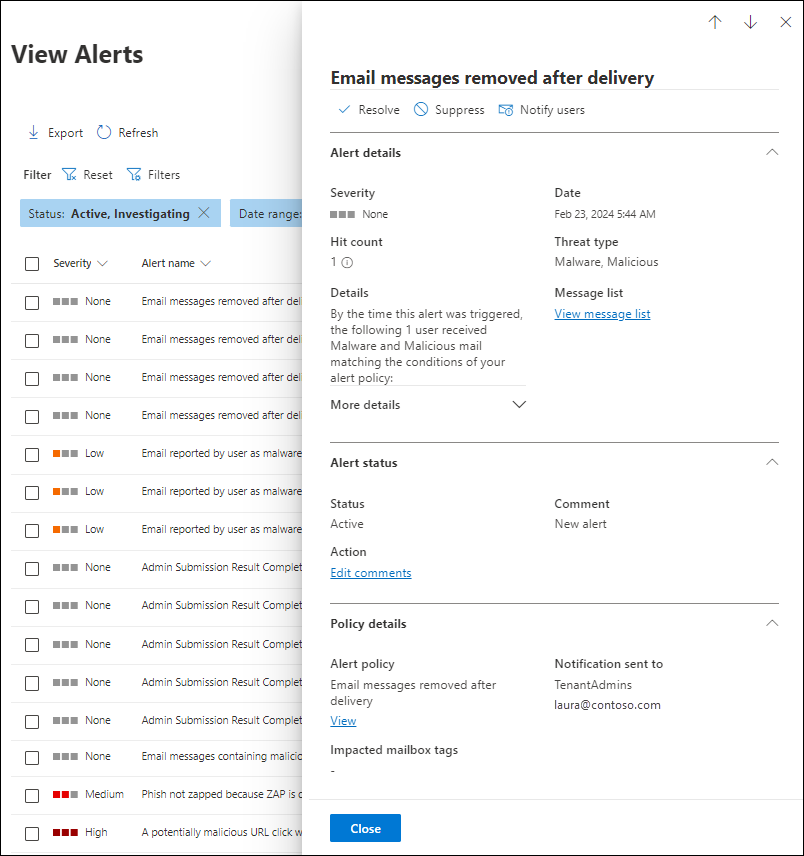Go to previous alert using up arrow
The width and height of the screenshot is (804, 856).
click(x=714, y=22)
